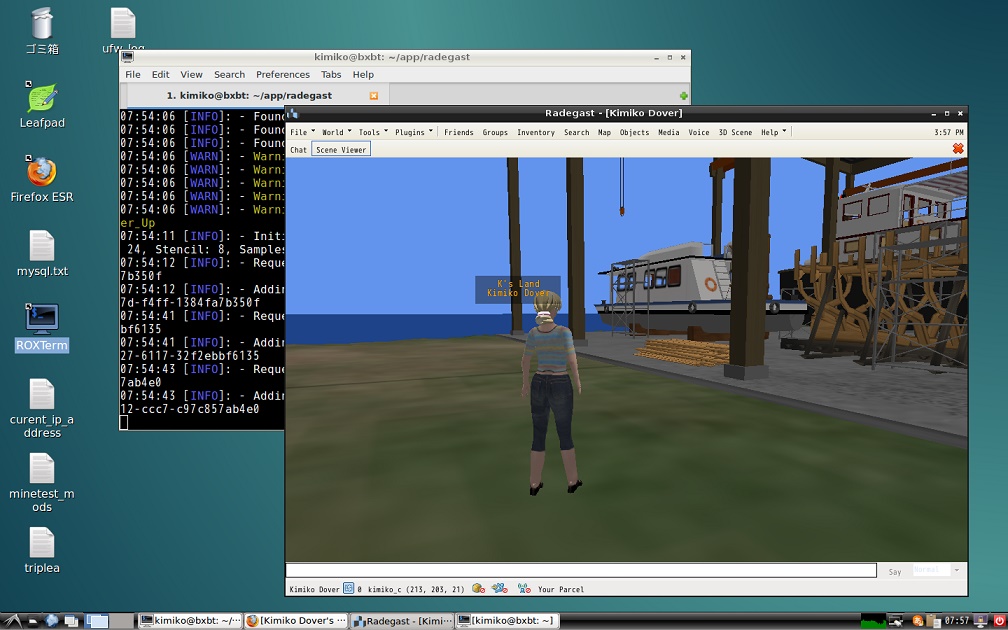
Task: Click the red dismiss icon in Scene Viewer
Action: point(958,147)
